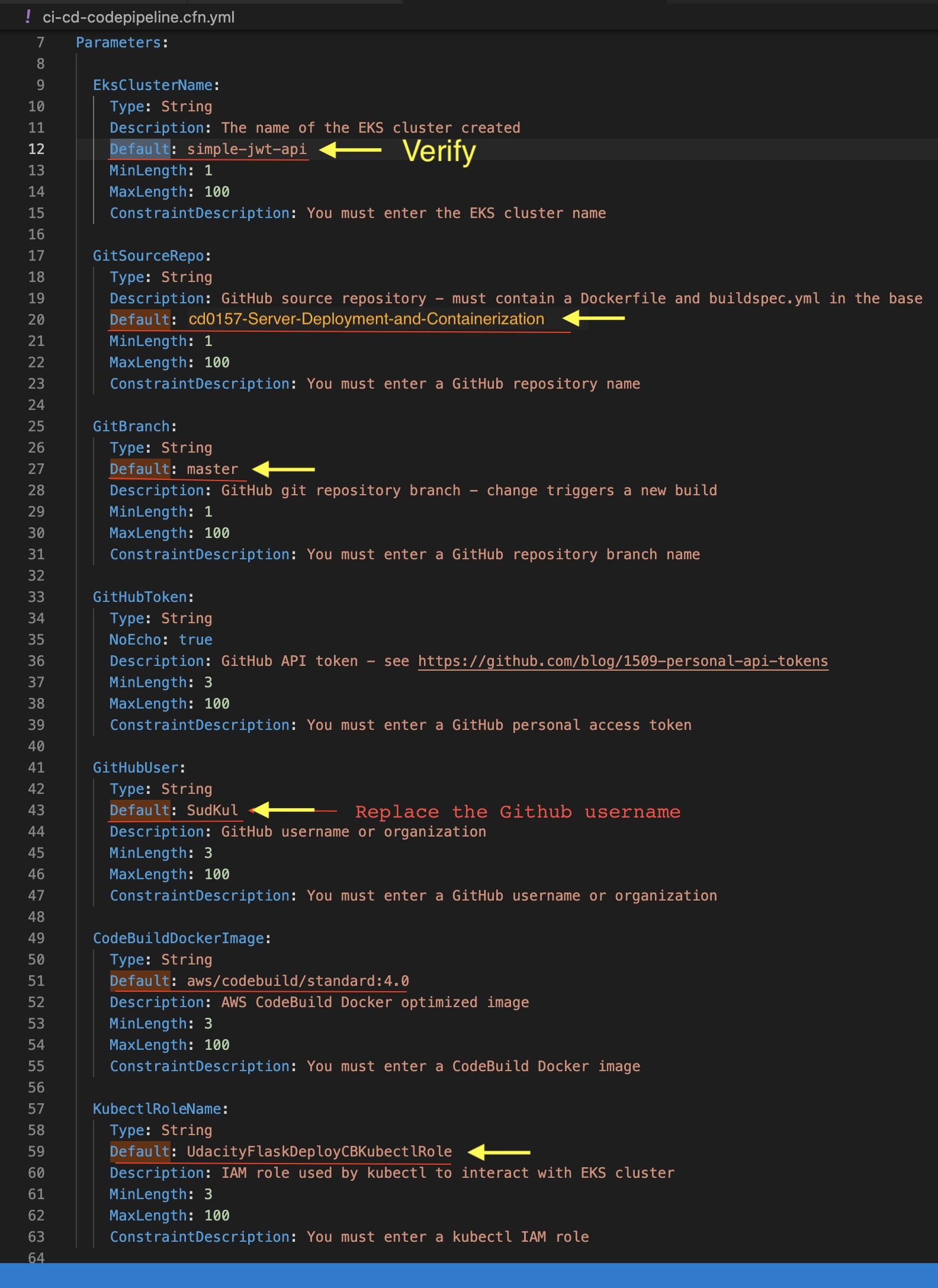Select the KubectlRoleName key
Image resolution: width=938 pixels, height=1288 pixels.
(x=157, y=1109)
